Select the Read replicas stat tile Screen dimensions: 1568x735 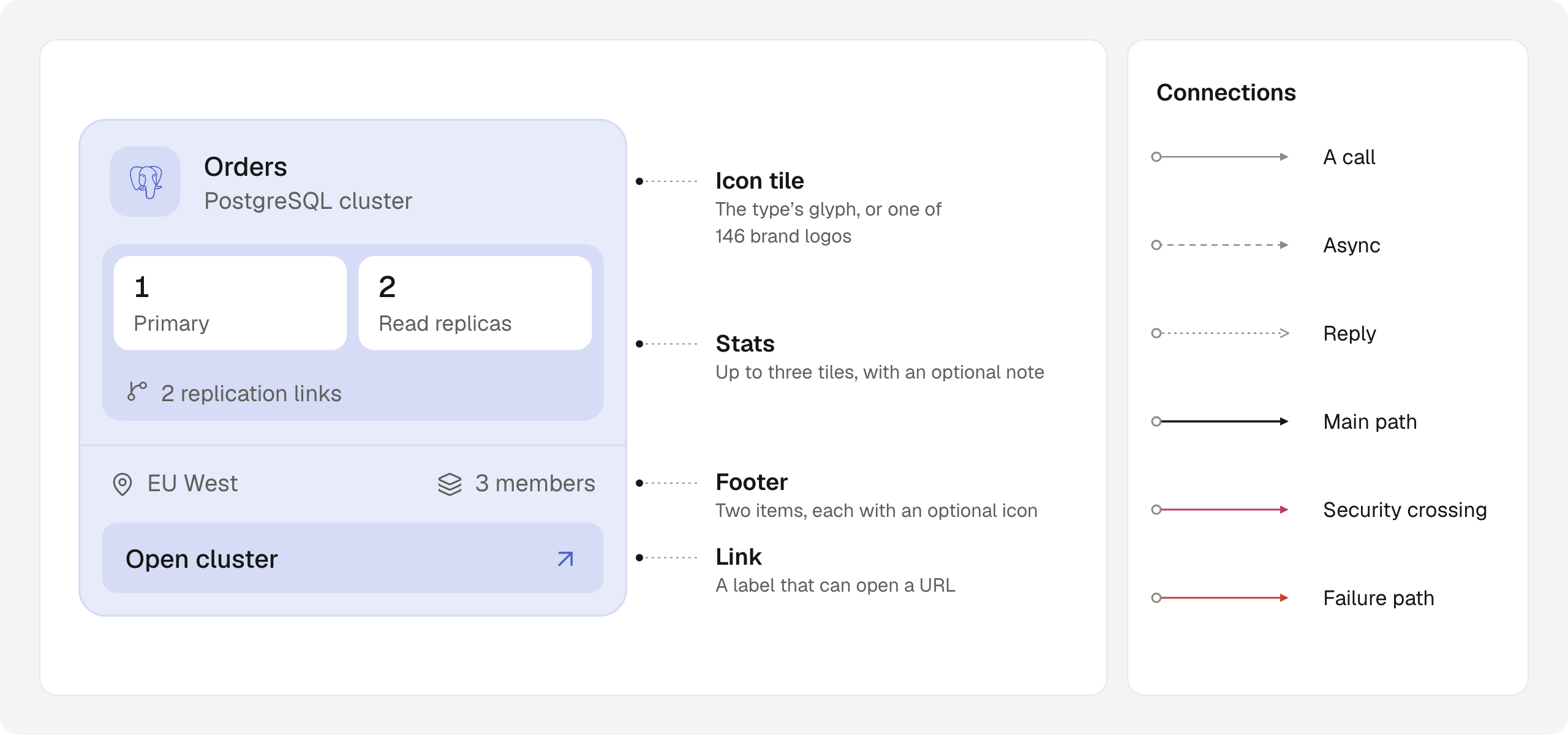[x=475, y=303]
